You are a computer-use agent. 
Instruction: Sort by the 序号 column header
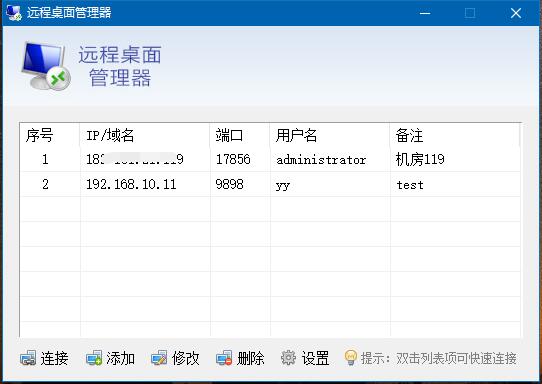(x=50, y=135)
